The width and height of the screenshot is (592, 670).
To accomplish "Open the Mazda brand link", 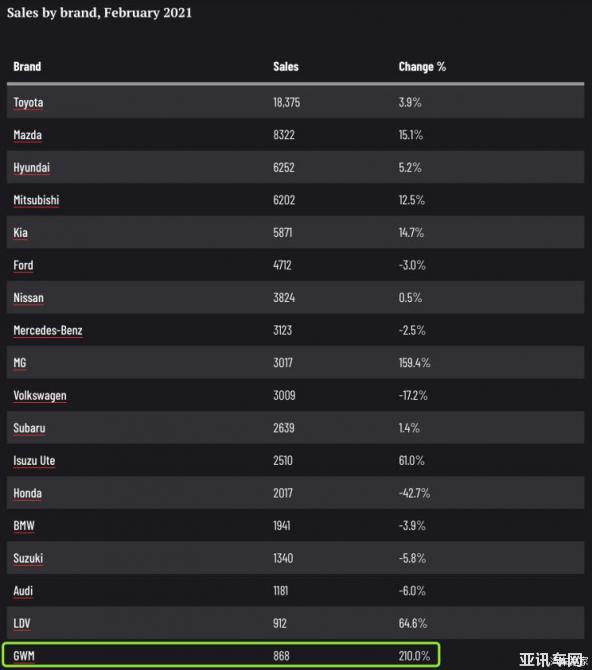I will click(28, 135).
